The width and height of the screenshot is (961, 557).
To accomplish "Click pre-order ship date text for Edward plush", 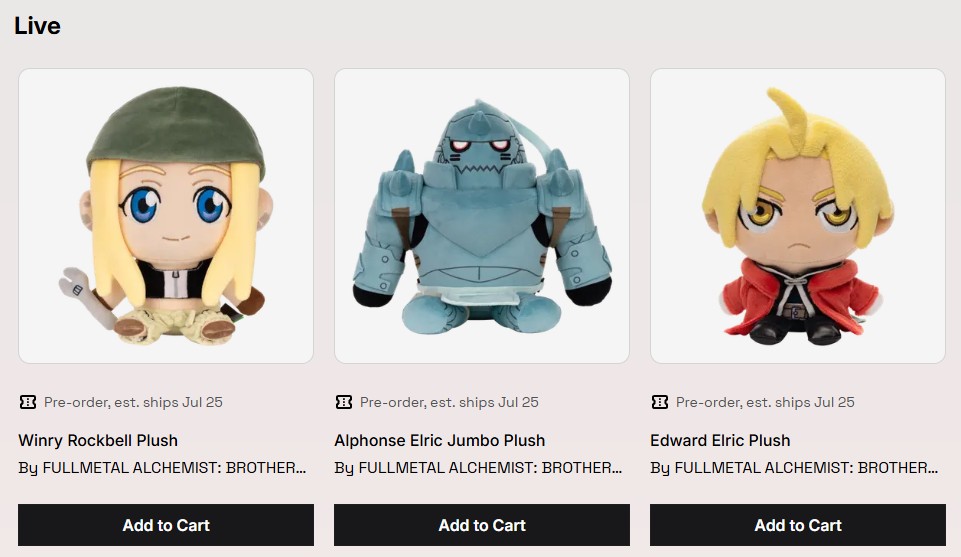I will (765, 403).
